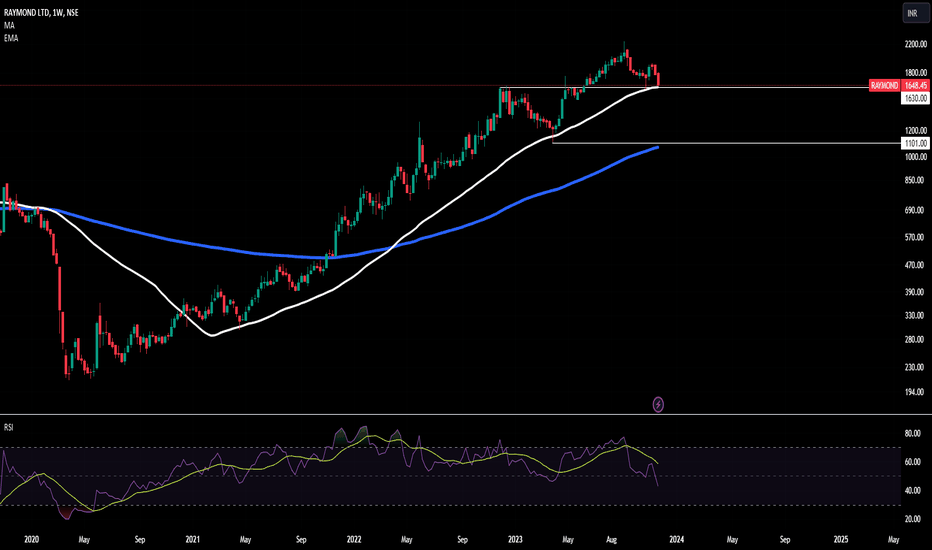Click the 2200.00 price axis value
Viewport: 932px width, 550px height.
pos(915,45)
